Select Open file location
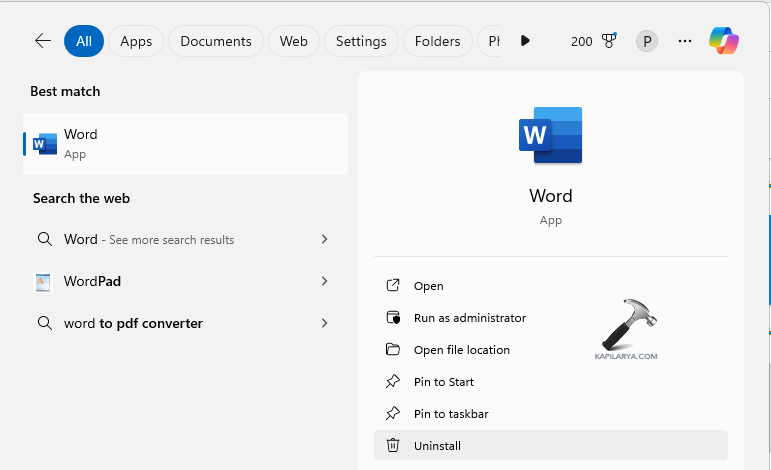 click(461, 350)
